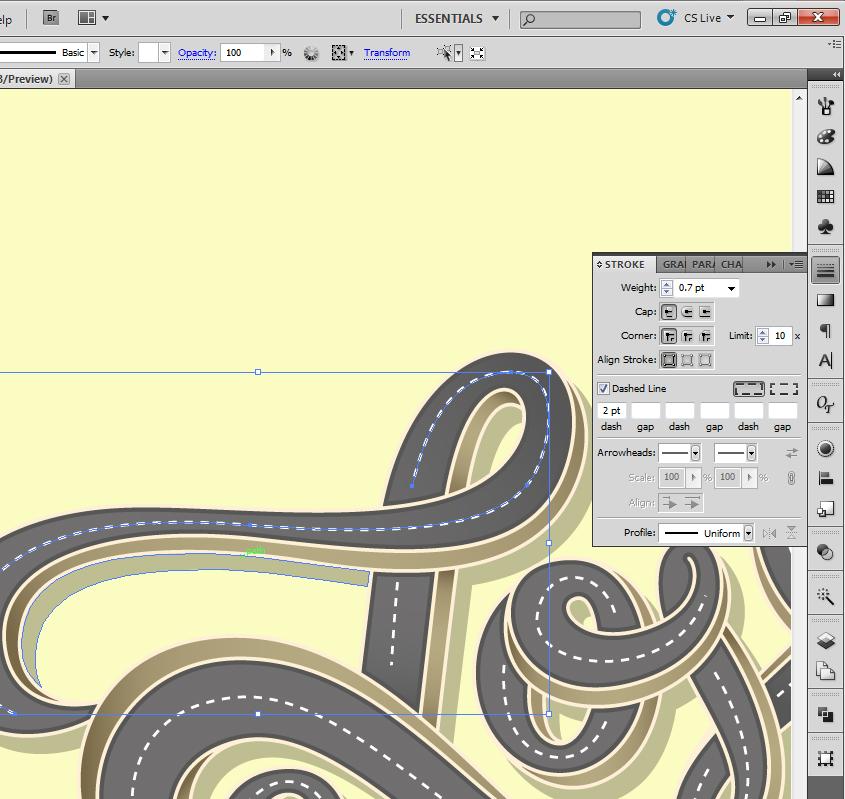Open the ESSENTIALS workspace switcher

(456, 18)
